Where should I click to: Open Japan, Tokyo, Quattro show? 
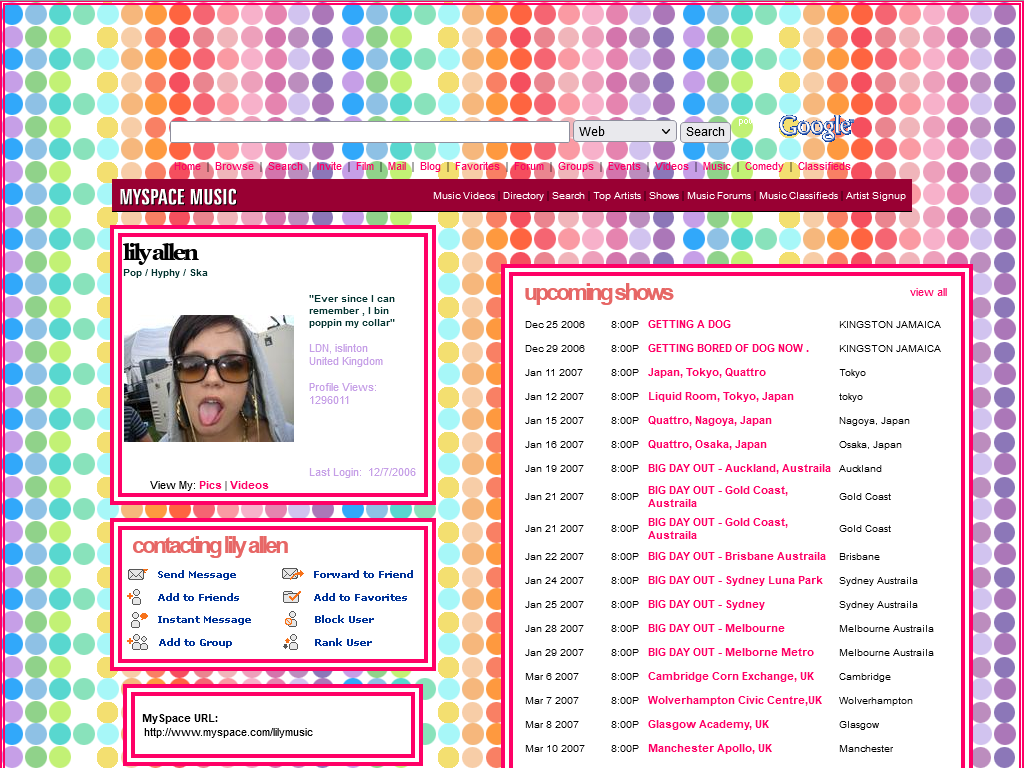click(707, 372)
